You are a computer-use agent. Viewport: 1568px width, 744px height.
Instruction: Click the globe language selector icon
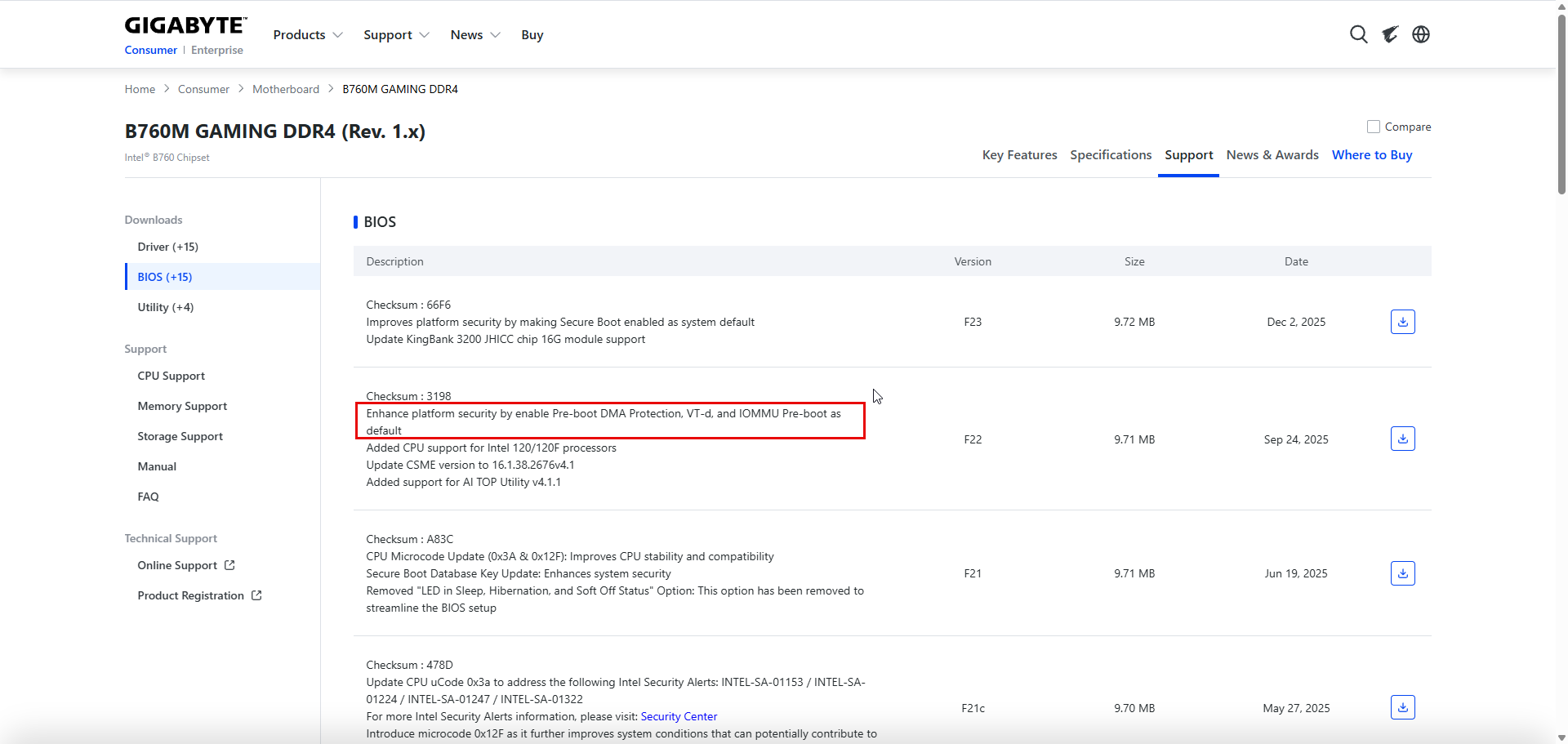[1421, 34]
